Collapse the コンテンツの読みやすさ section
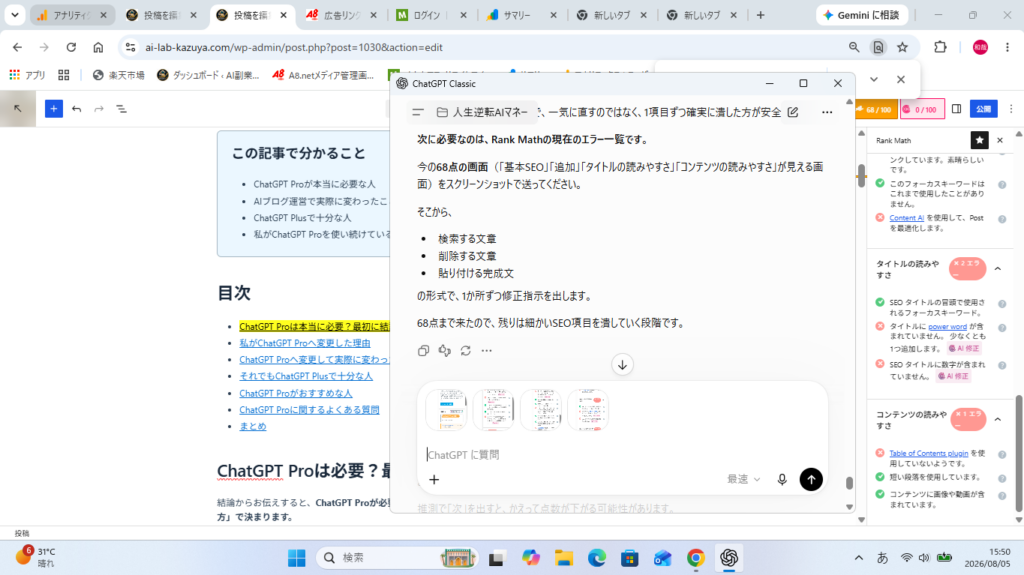 [998, 419]
